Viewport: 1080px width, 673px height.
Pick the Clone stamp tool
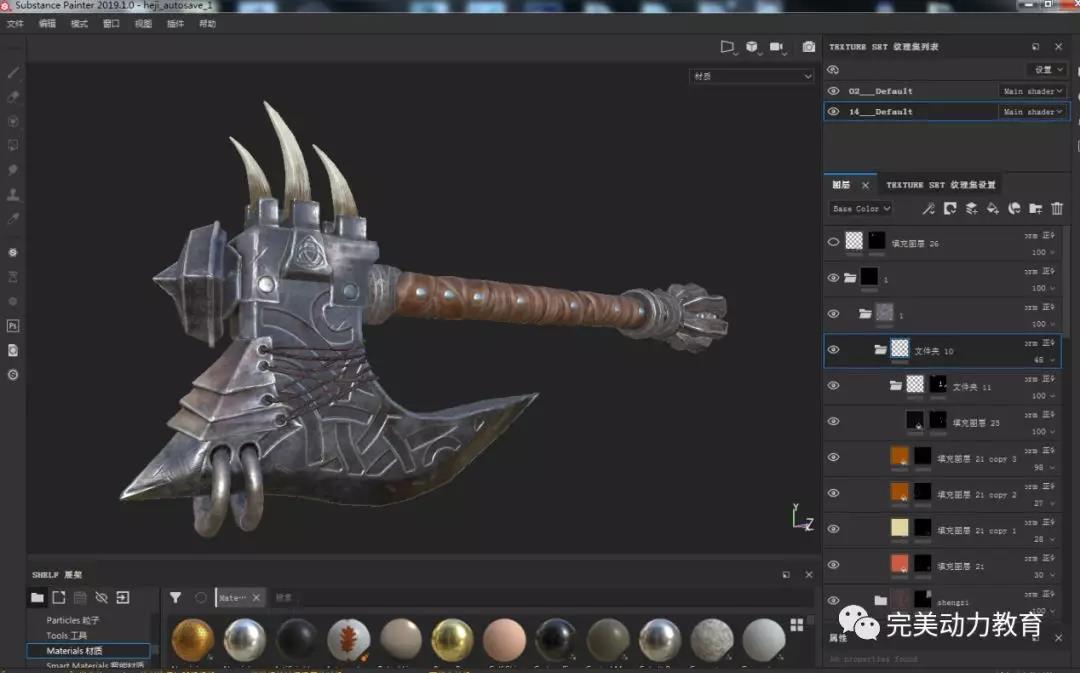(x=13, y=194)
